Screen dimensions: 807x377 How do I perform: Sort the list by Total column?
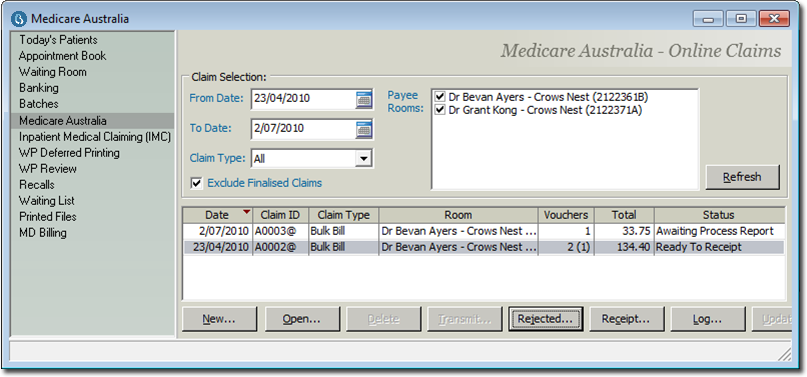pyautogui.click(x=624, y=215)
